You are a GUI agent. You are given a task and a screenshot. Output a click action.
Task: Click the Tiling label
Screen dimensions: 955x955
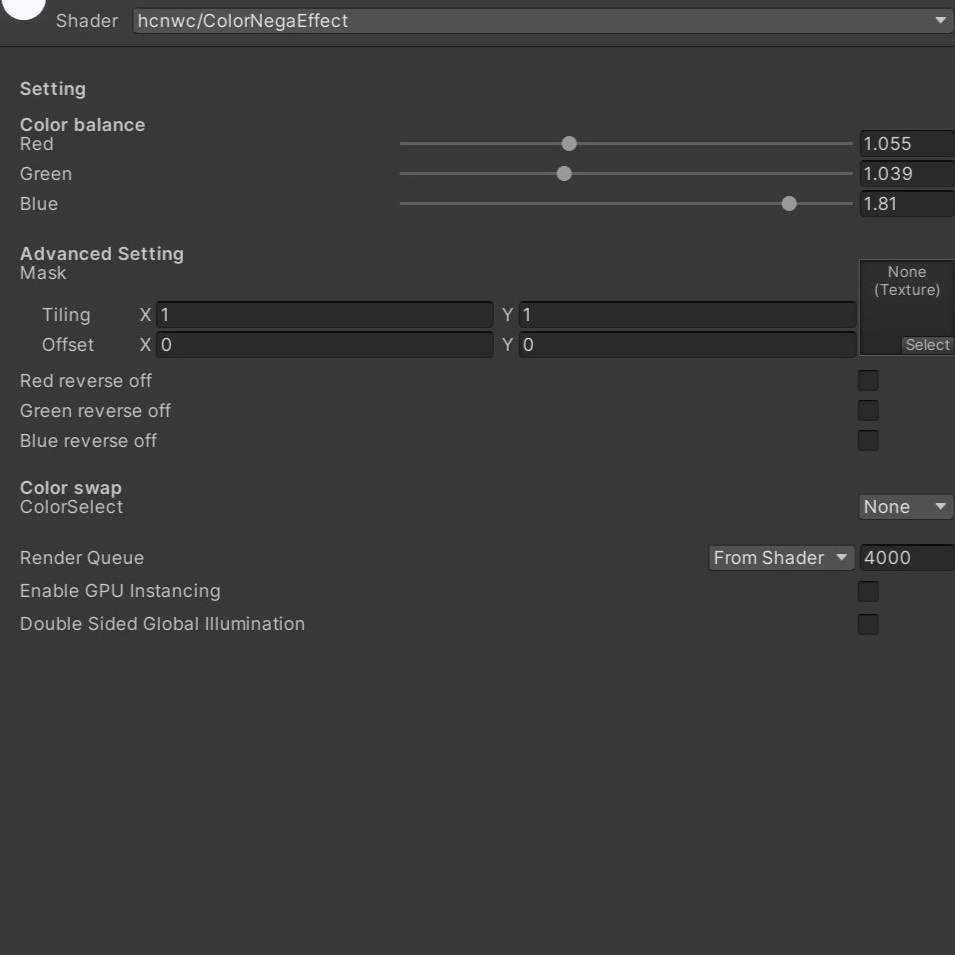[x=66, y=315]
